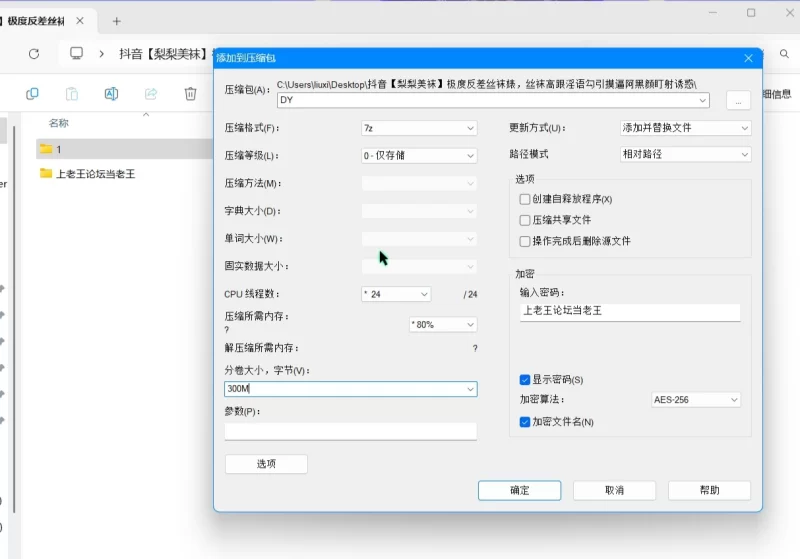Open the archive name dropdown arrow
Screen dimensions: 800x559
click(x=703, y=100)
